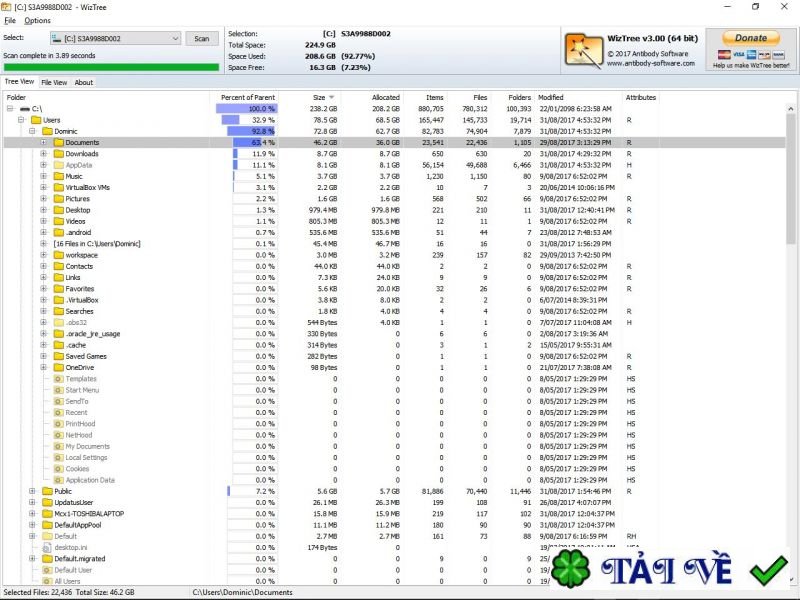Select the .android folder icon
This screenshot has height=600, width=800.
[x=58, y=232]
